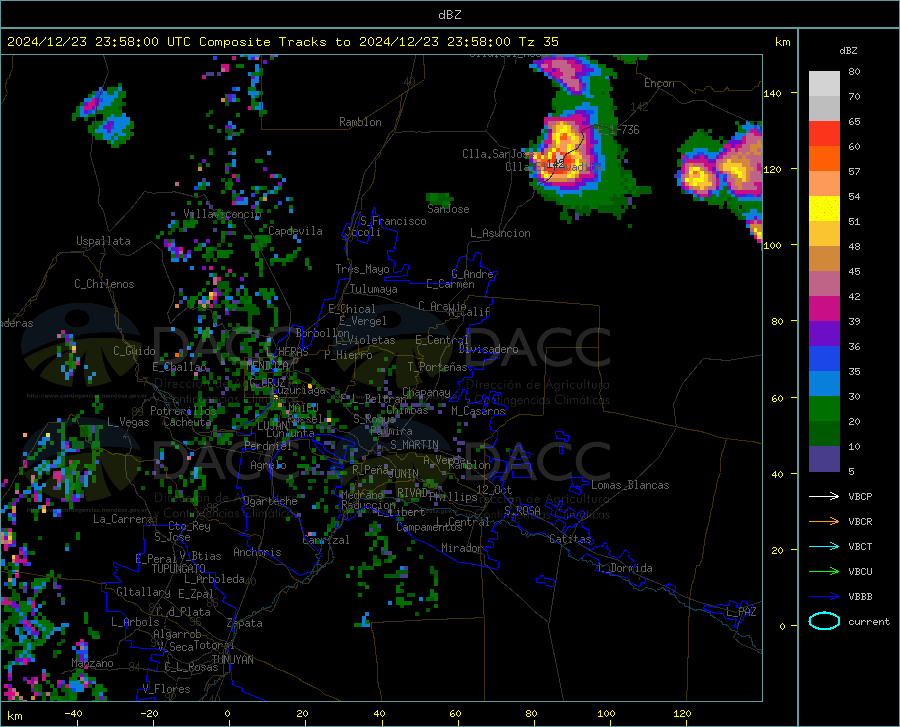
Task: Click the VBBB legend text
Action: click(860, 597)
